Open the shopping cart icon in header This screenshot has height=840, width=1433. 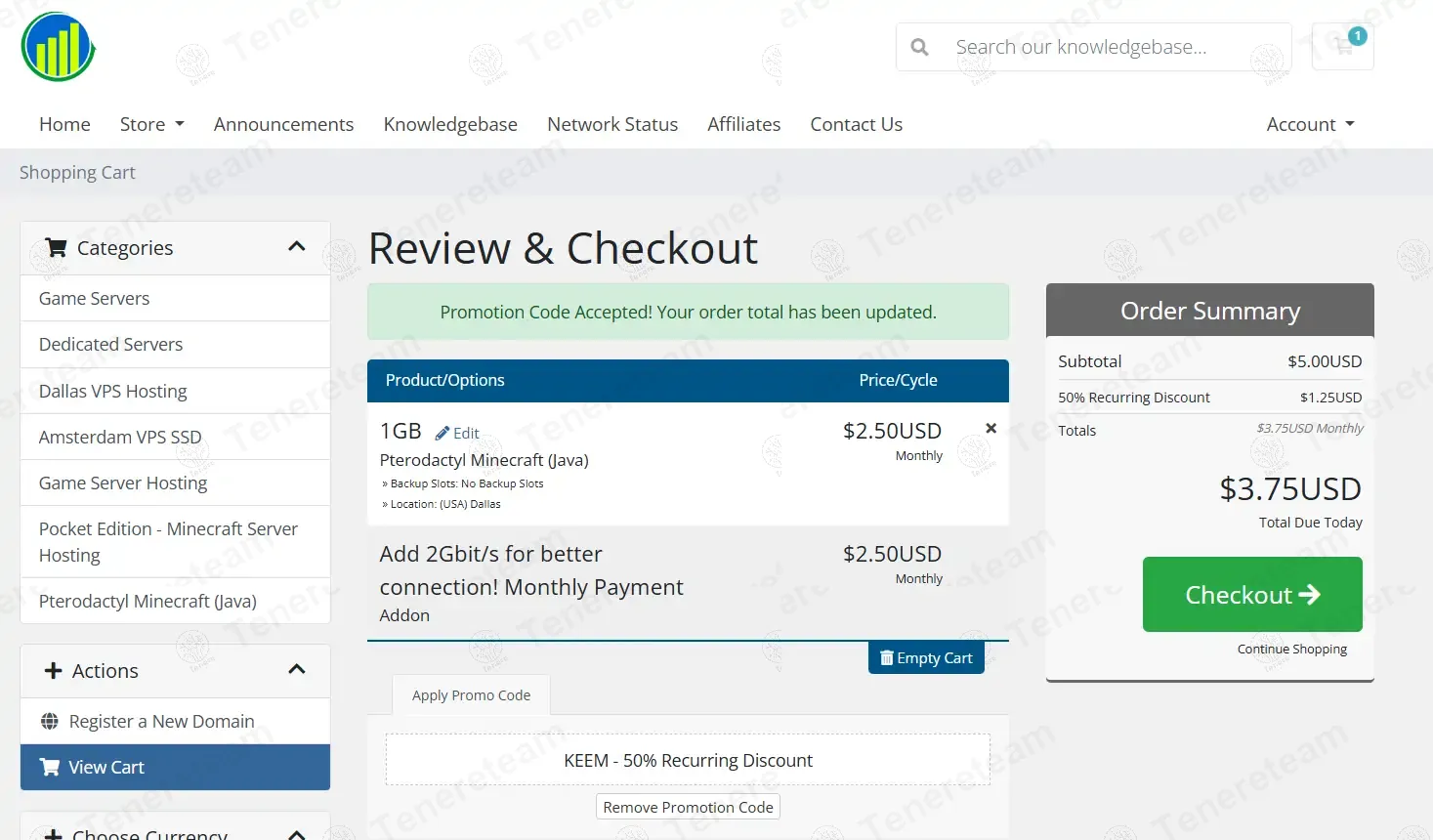1344,45
